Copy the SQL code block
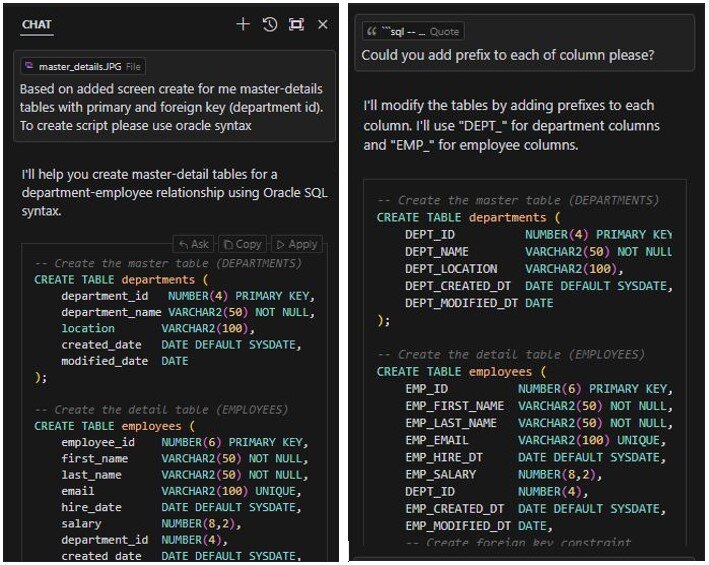Viewport: 709px width, 565px height. [x=243, y=245]
